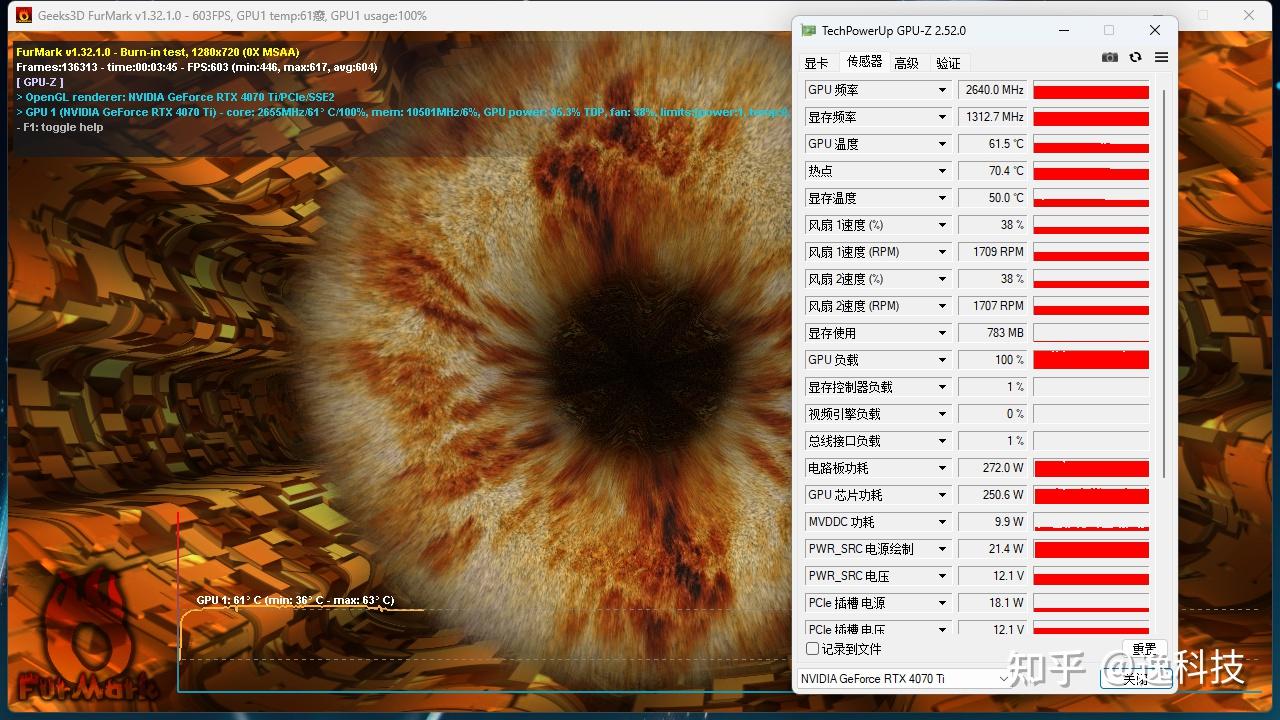
Task: Click the 783 MB value
Action: click(993, 333)
